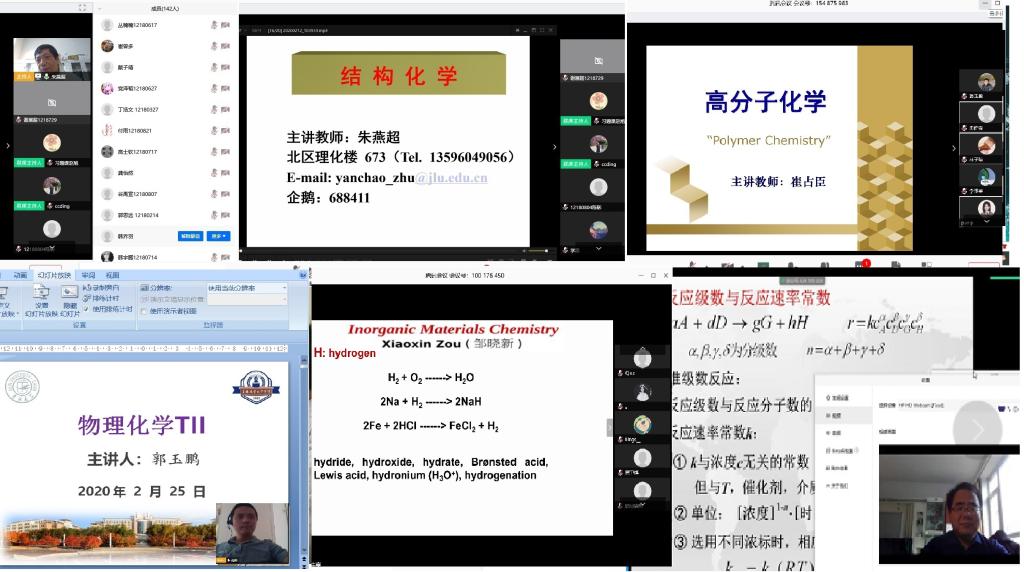Open the blue 更多 (more) dropdown
The image size is (1024, 572).
tap(218, 237)
